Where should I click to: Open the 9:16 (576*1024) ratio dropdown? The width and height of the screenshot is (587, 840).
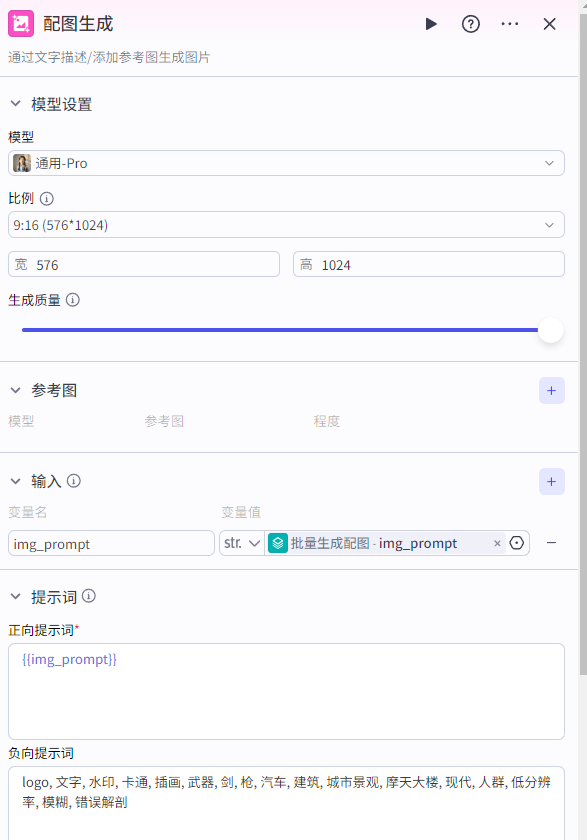[x=287, y=225]
